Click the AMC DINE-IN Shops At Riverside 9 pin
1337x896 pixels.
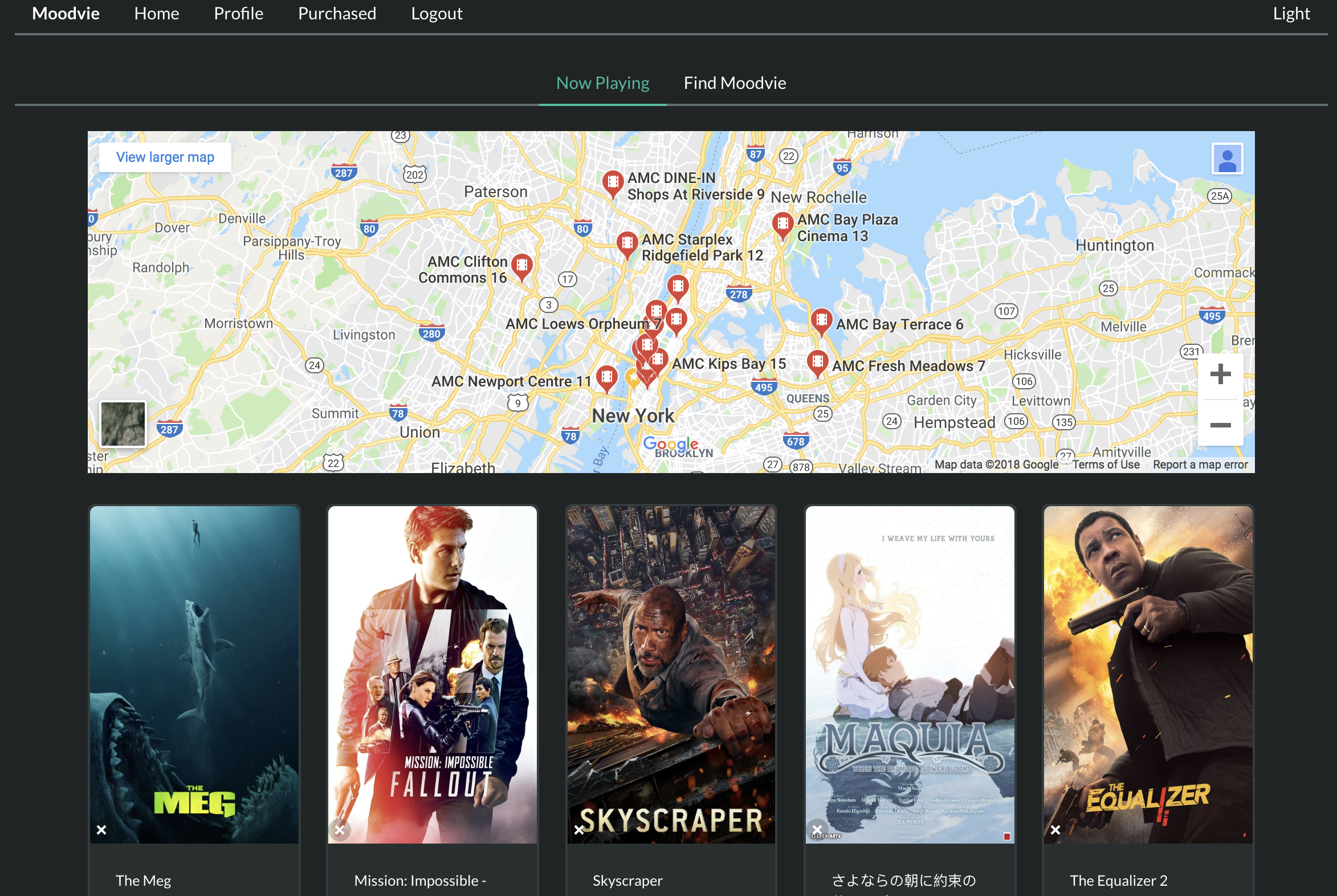click(x=613, y=184)
